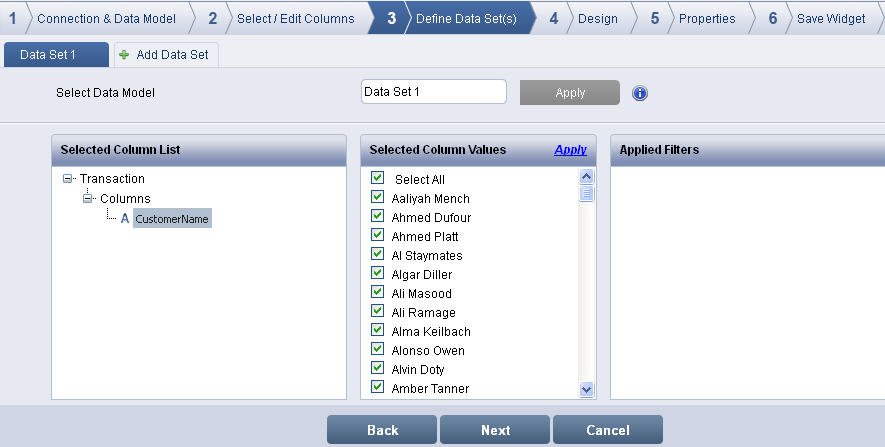Viewport: 885px width, 447px height.
Task: Toggle the Select All checkbox
Action: pyautogui.click(x=378, y=178)
